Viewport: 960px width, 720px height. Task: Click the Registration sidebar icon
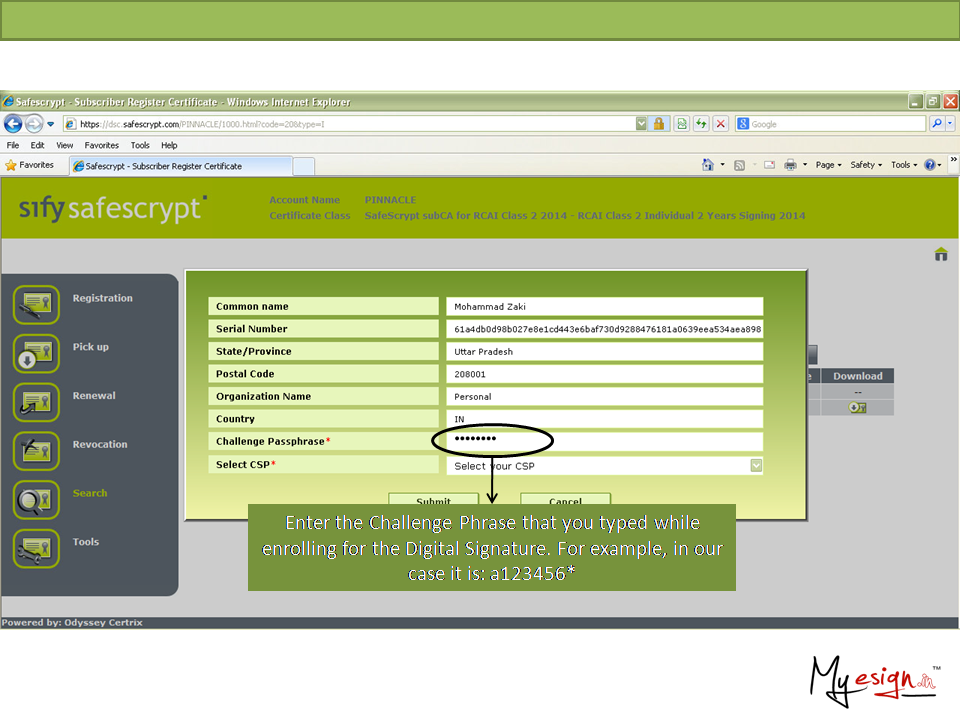click(x=37, y=305)
